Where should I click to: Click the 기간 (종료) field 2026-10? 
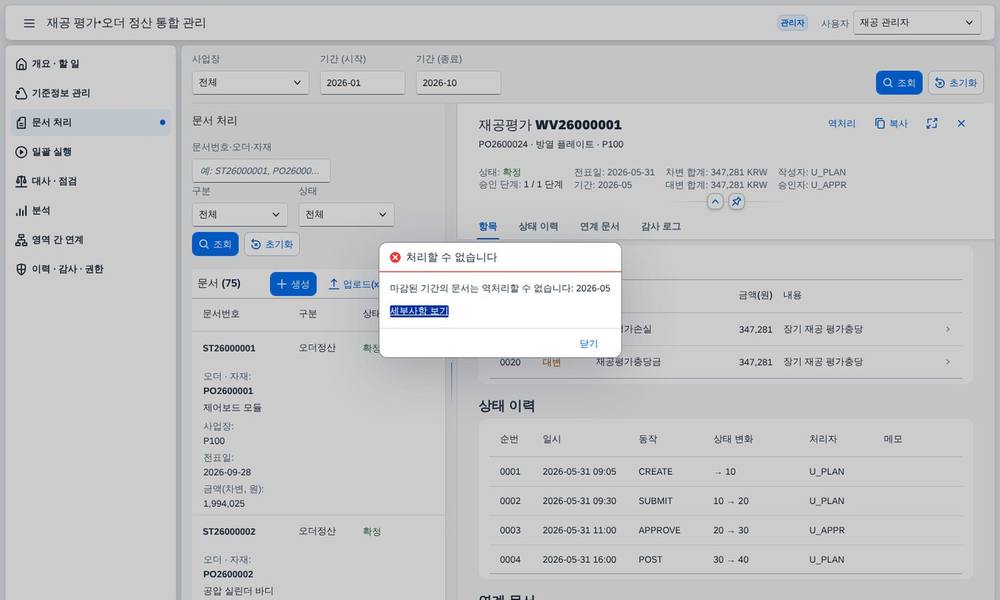458,83
